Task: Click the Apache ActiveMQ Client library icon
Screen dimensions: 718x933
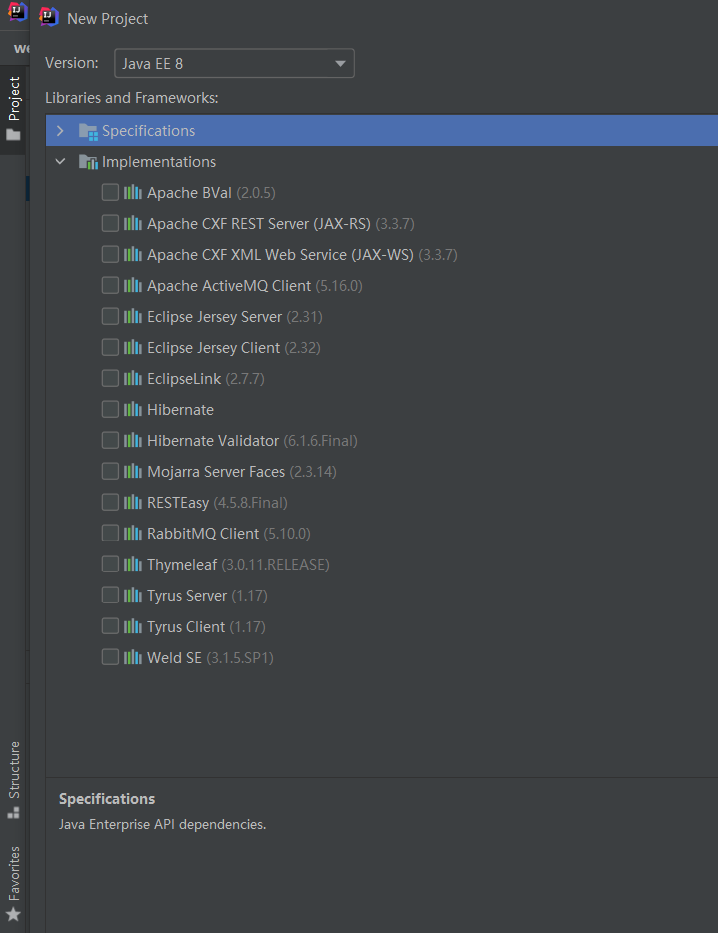Action: (x=133, y=285)
